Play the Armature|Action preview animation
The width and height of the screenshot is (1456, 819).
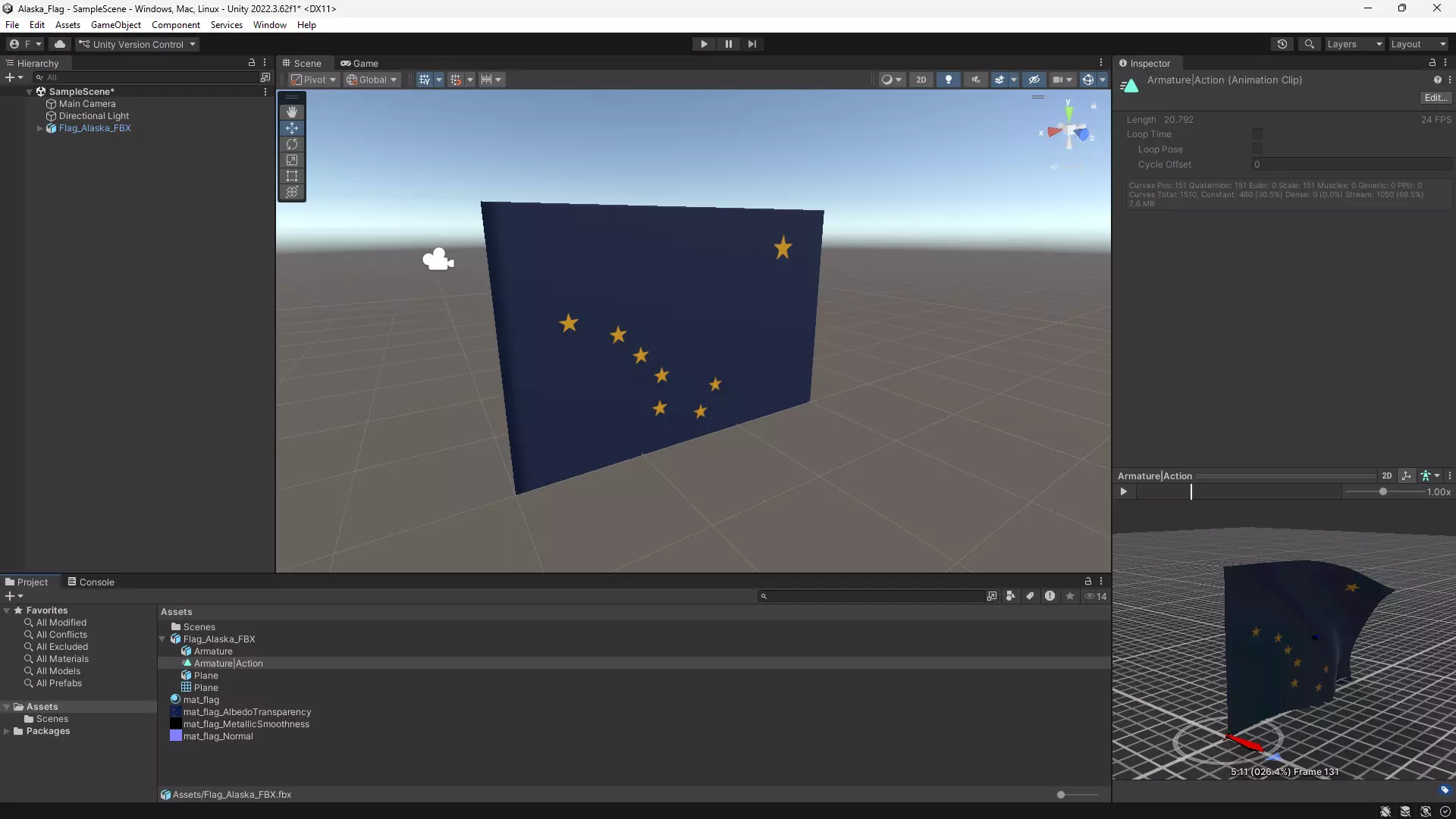[x=1124, y=491]
